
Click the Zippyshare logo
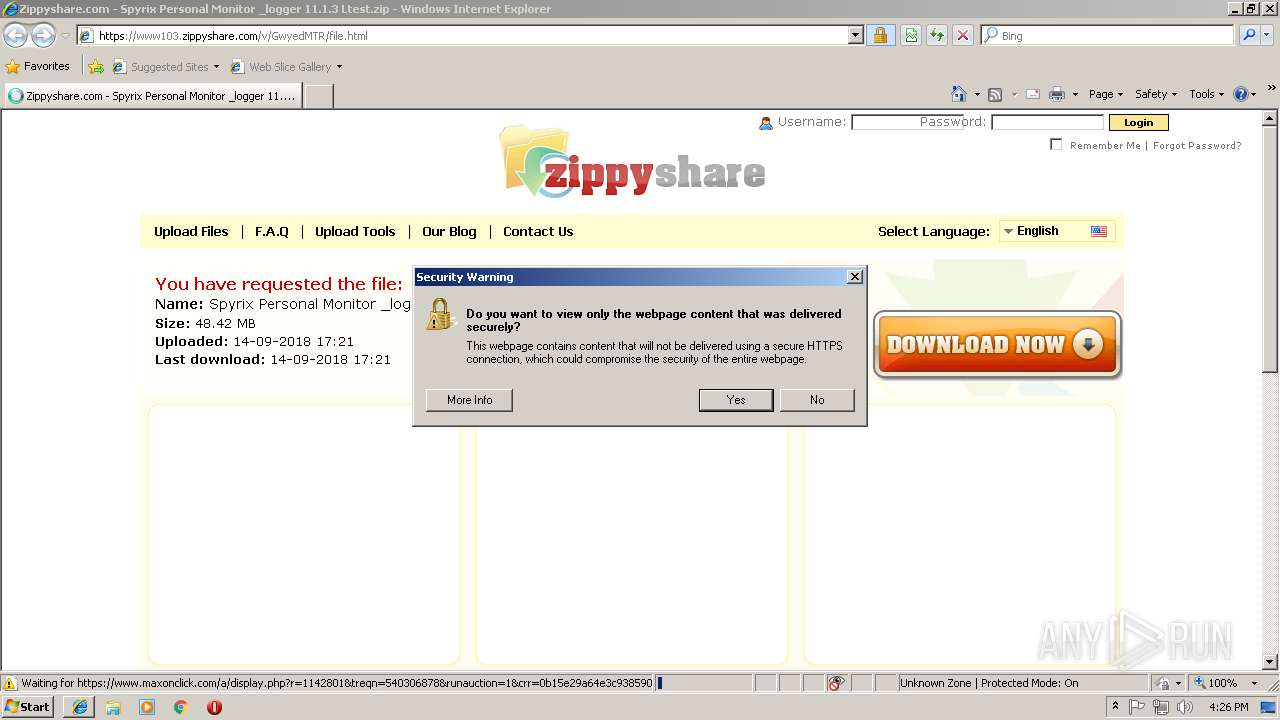pyautogui.click(x=632, y=163)
